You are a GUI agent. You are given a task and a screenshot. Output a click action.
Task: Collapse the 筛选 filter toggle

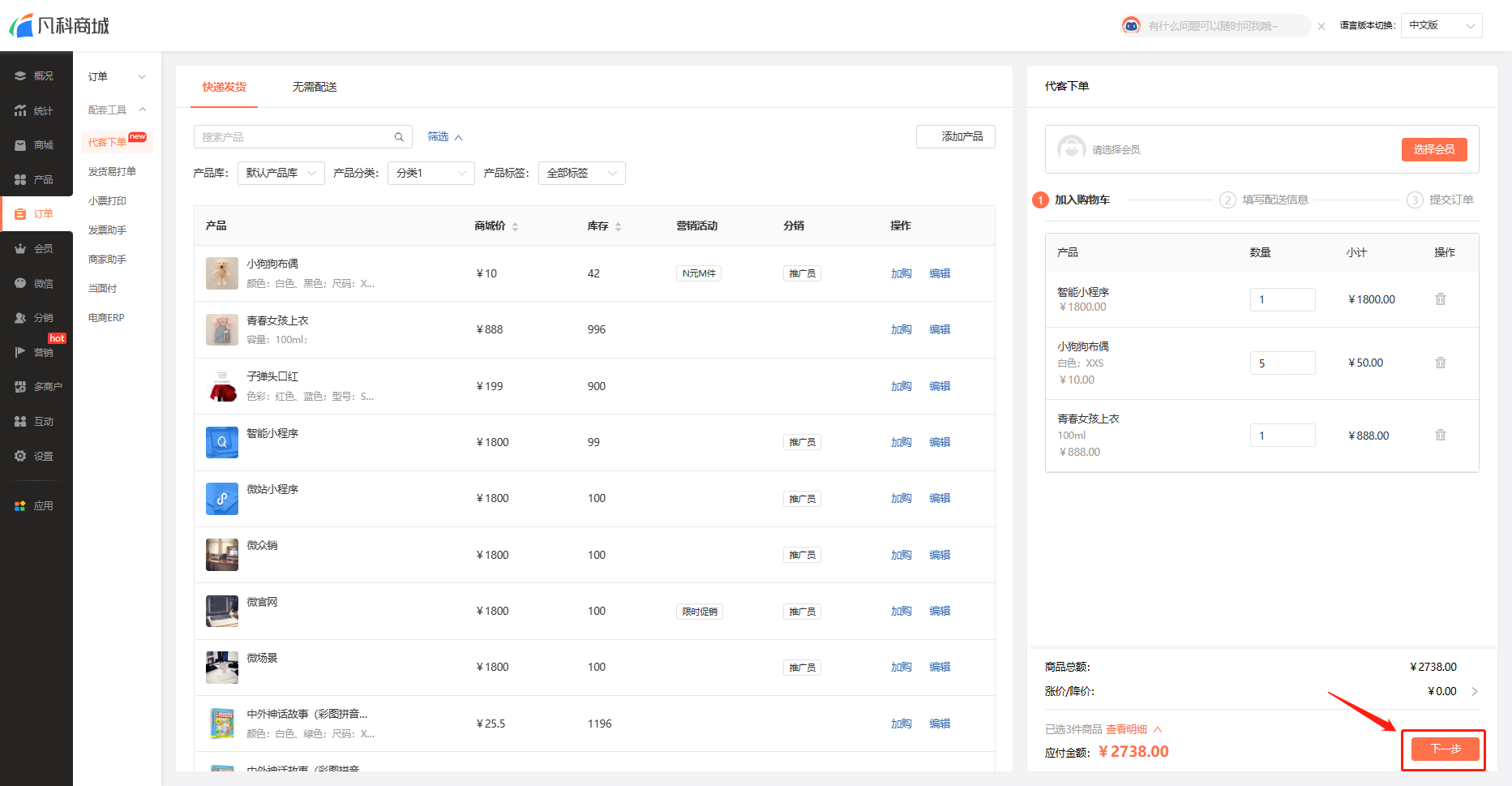[444, 137]
